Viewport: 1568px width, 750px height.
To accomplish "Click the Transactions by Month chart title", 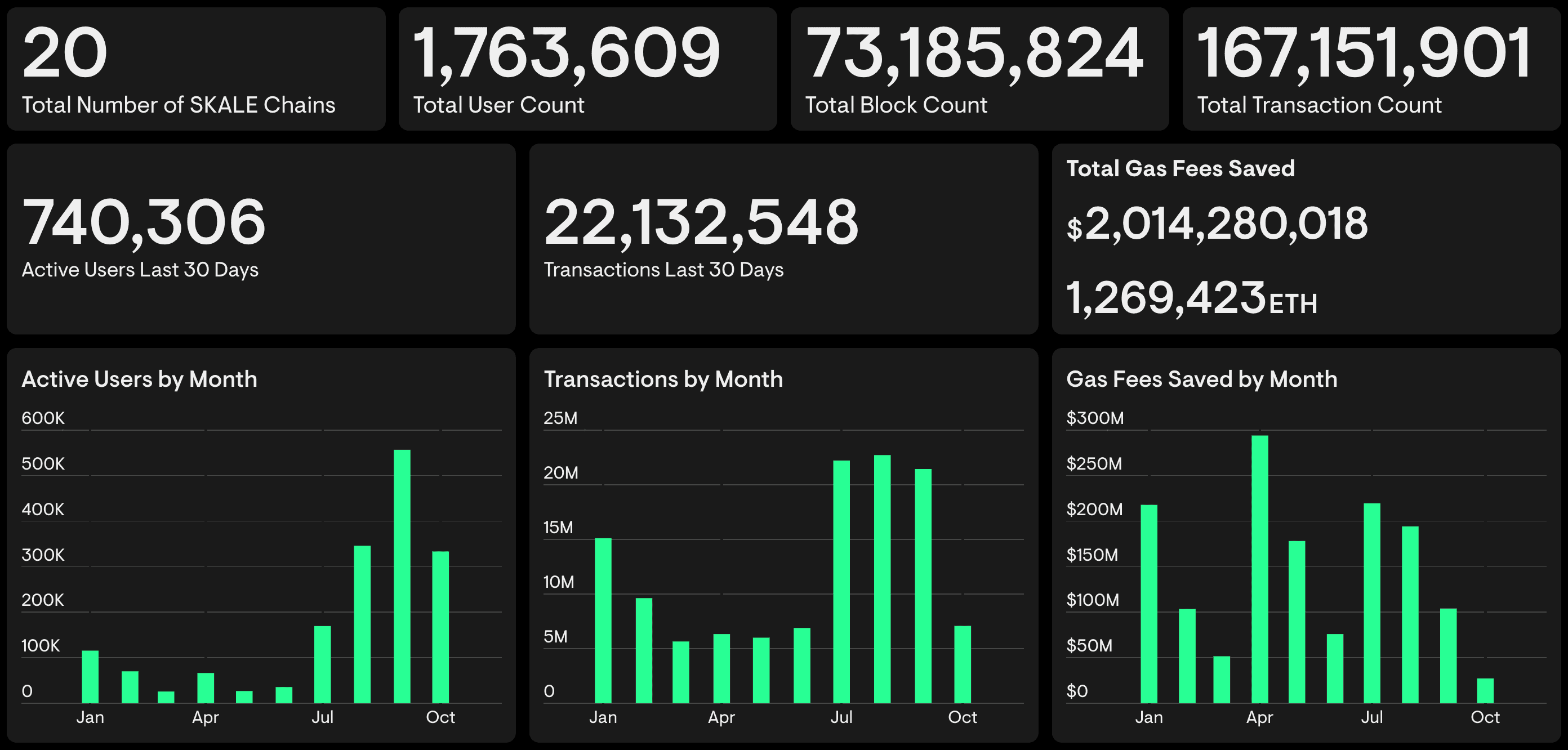I will coord(663,380).
